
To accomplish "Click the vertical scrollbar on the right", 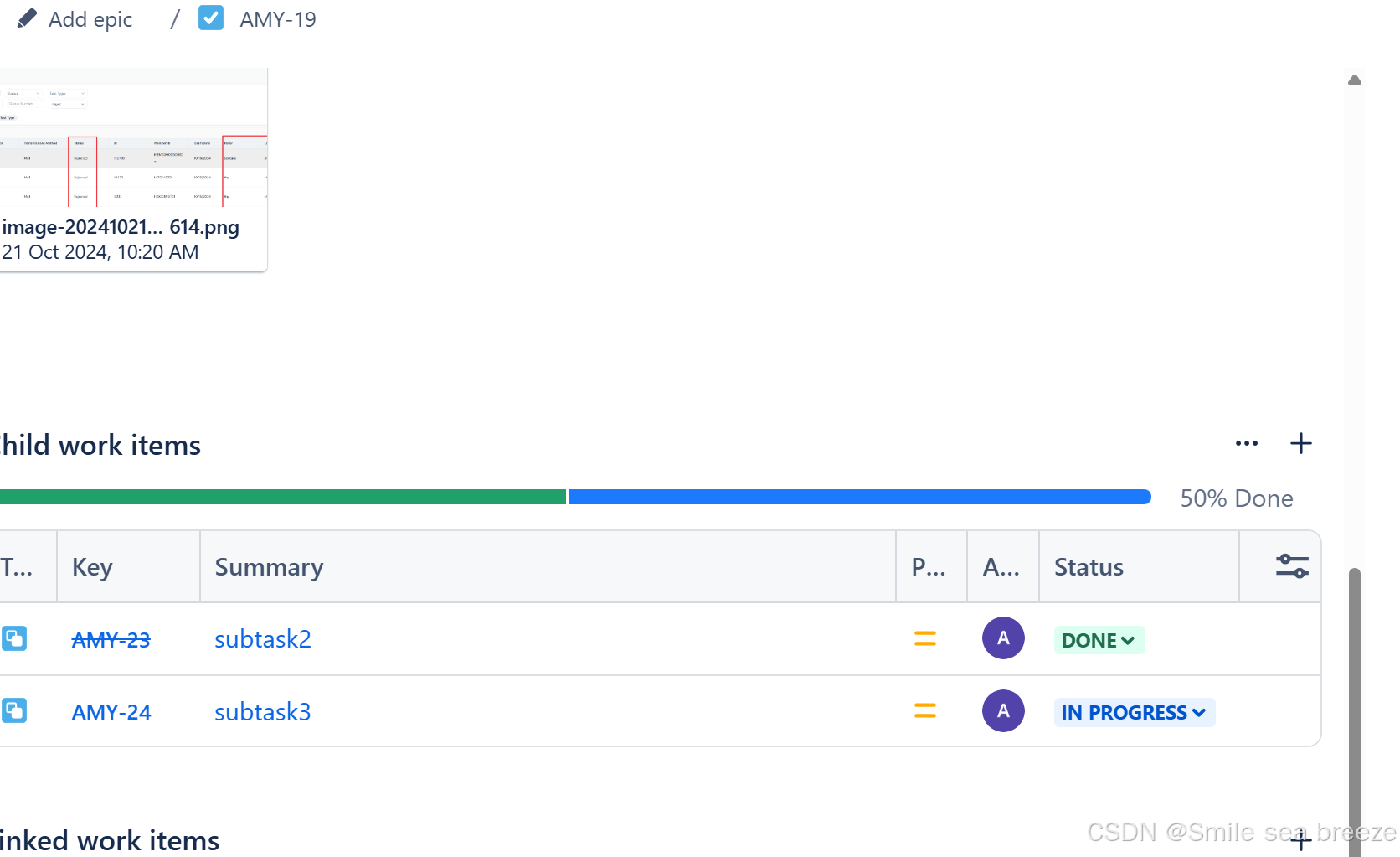I will coord(1354,712).
